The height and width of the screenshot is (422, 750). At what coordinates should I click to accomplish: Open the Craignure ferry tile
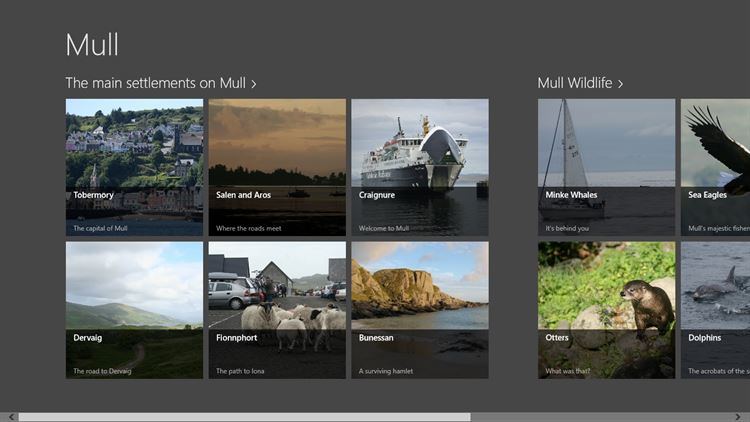click(420, 167)
